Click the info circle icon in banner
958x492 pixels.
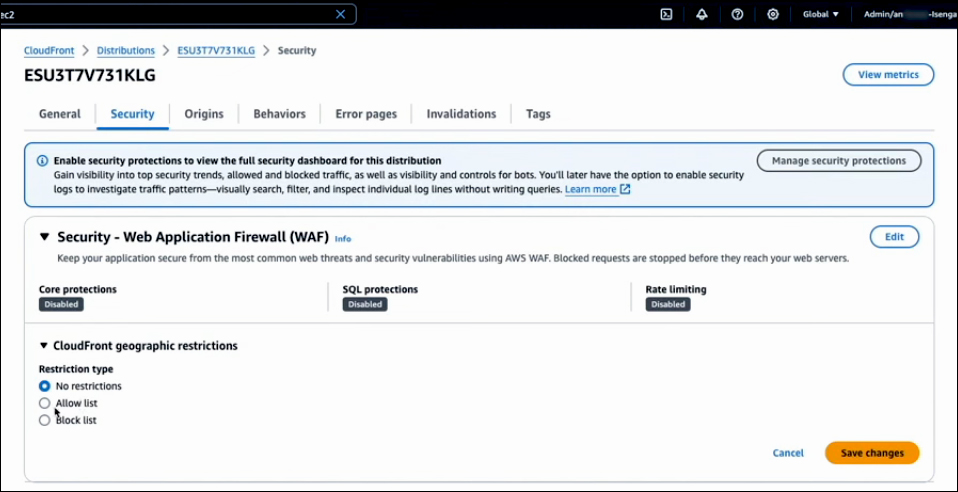point(42,160)
